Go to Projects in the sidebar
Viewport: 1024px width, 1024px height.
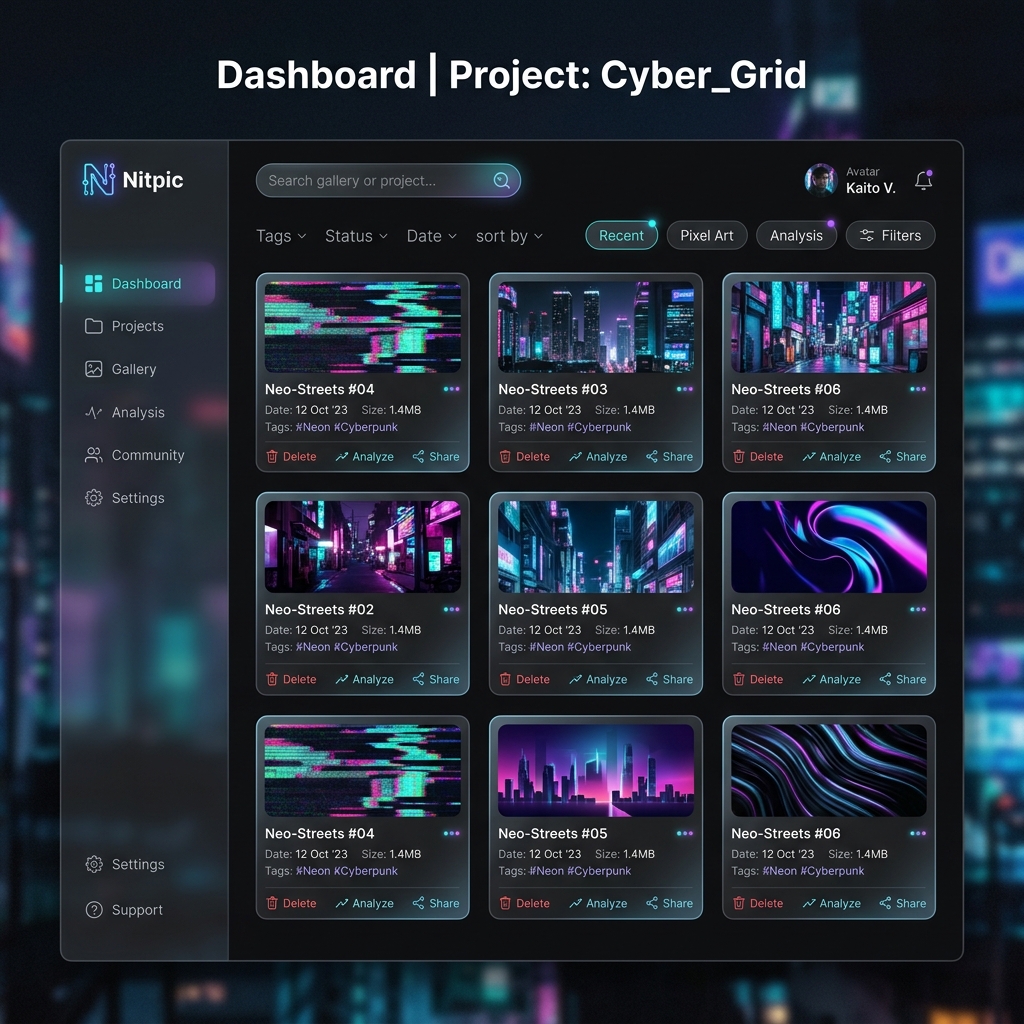(x=125, y=326)
